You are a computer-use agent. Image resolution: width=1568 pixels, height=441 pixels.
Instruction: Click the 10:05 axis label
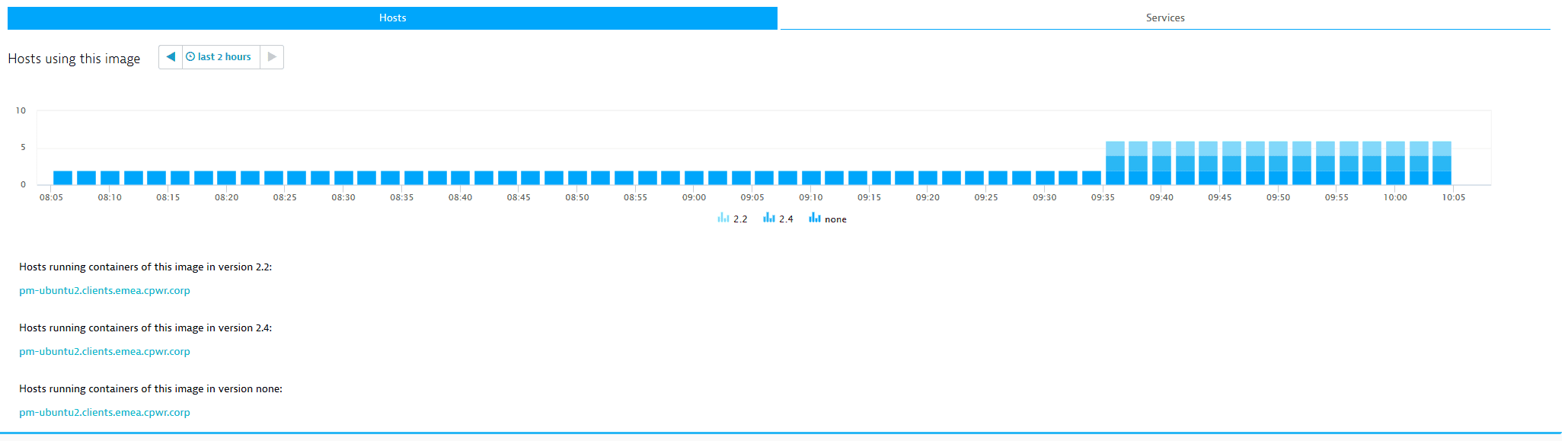pos(1453,197)
